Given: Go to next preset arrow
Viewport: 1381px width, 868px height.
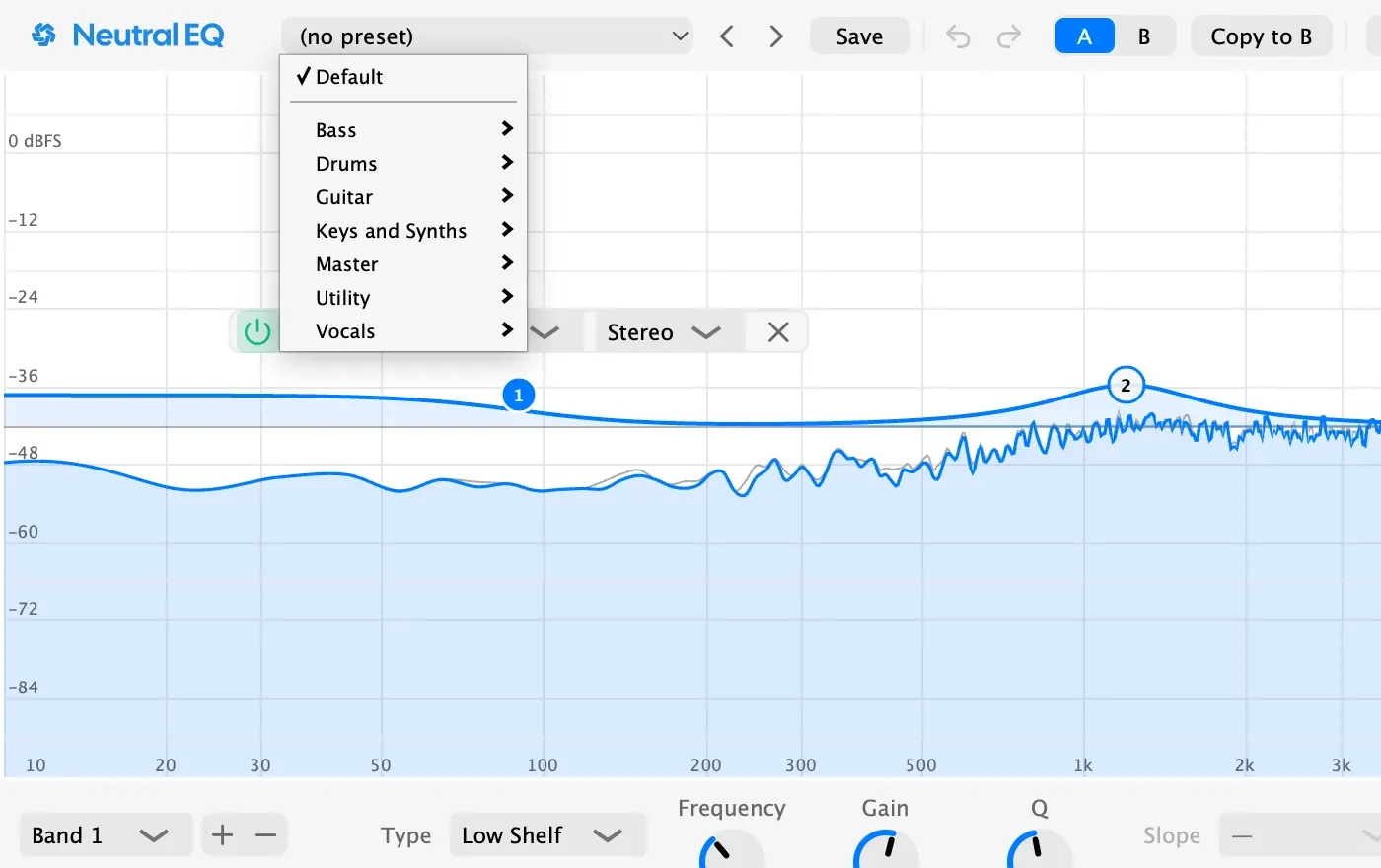Looking at the screenshot, I should 776,36.
